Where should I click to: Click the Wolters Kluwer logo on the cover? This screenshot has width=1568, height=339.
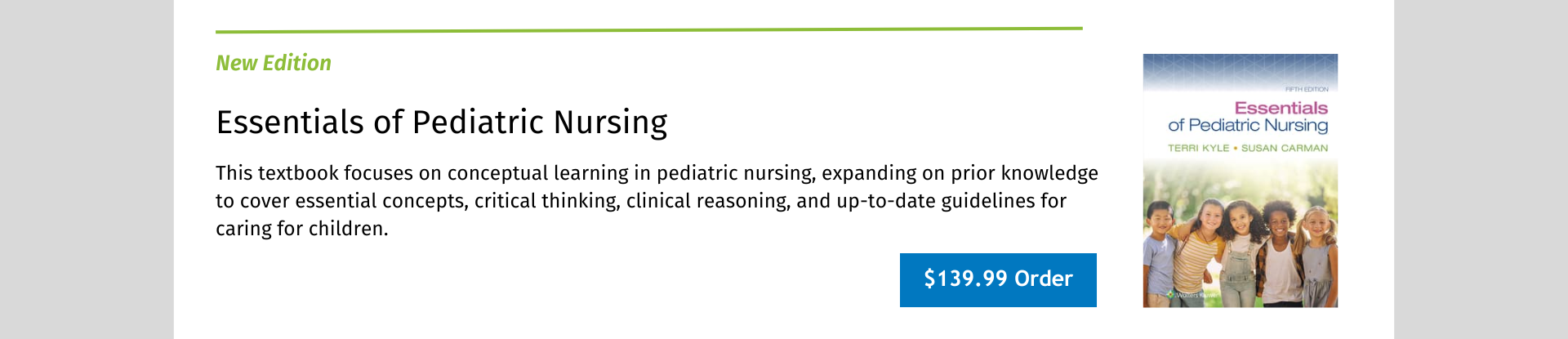tap(1191, 294)
